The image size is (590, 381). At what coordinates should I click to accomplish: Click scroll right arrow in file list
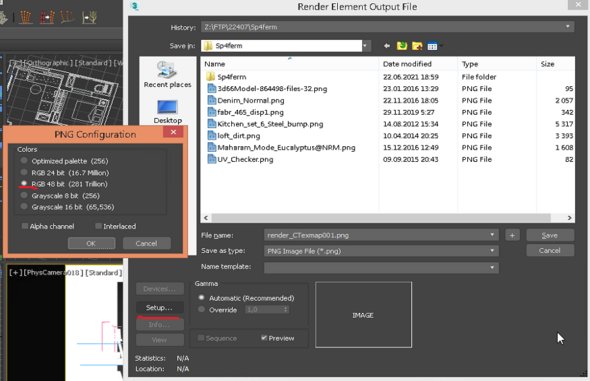tap(569, 218)
